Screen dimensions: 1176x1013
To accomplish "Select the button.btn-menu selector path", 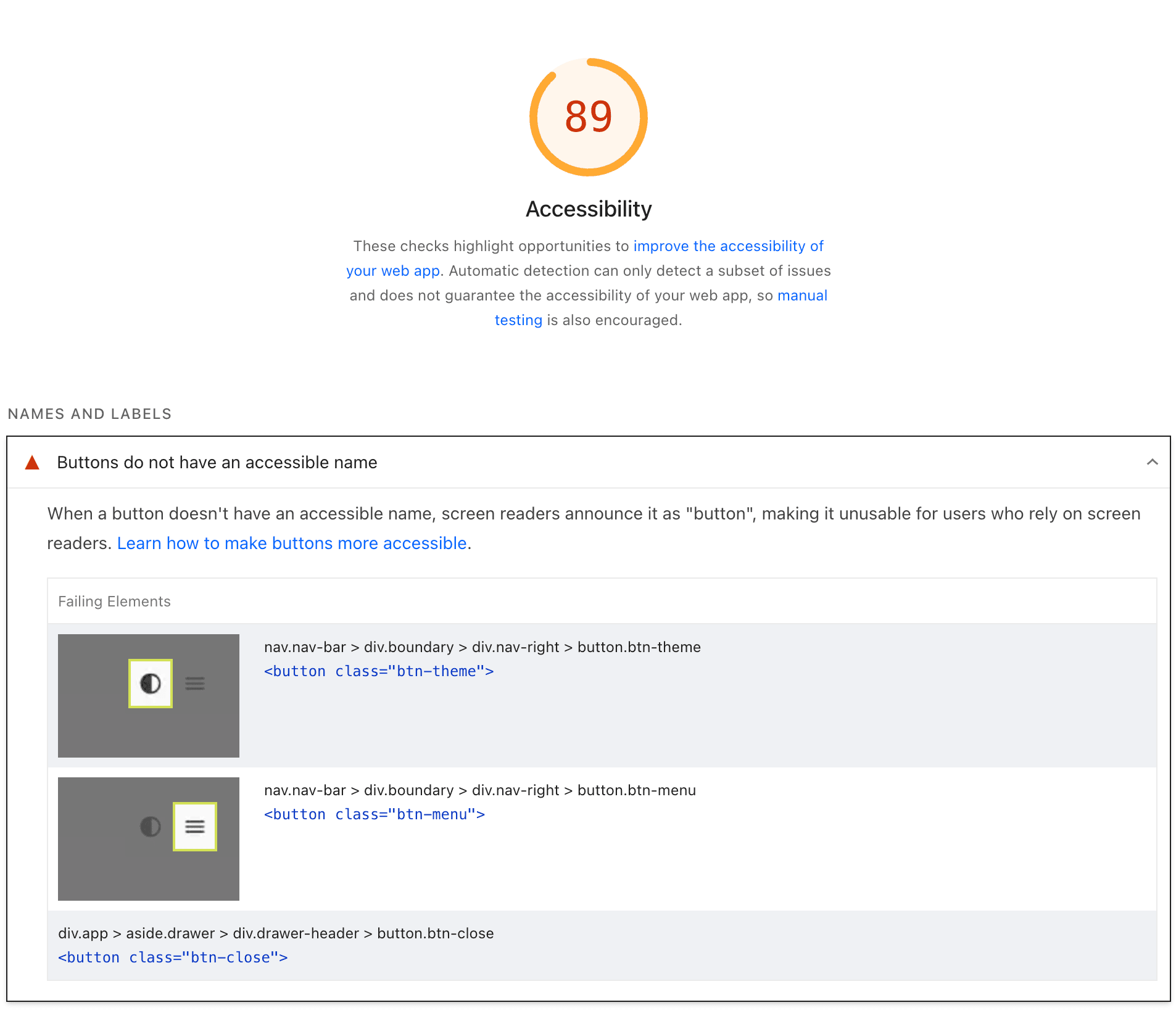I will point(479,790).
